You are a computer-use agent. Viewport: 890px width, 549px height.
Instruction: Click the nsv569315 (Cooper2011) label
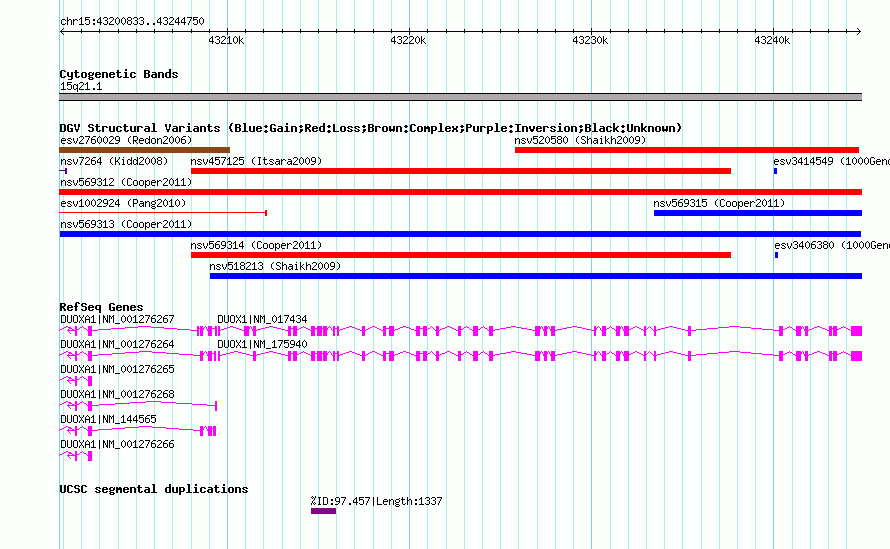pos(719,203)
